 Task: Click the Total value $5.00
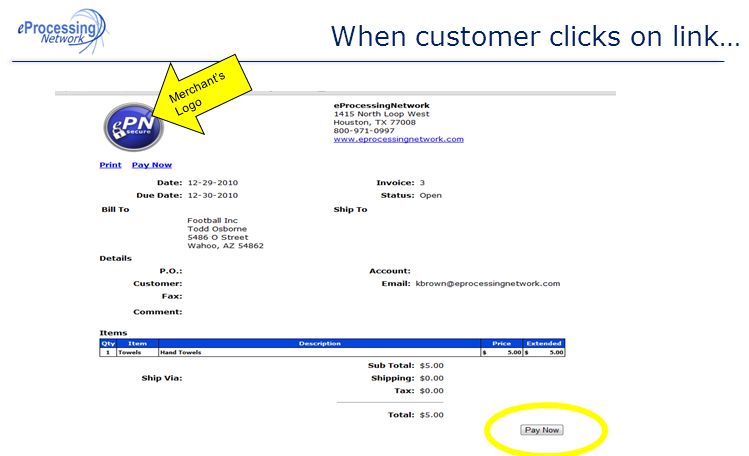[431, 415]
